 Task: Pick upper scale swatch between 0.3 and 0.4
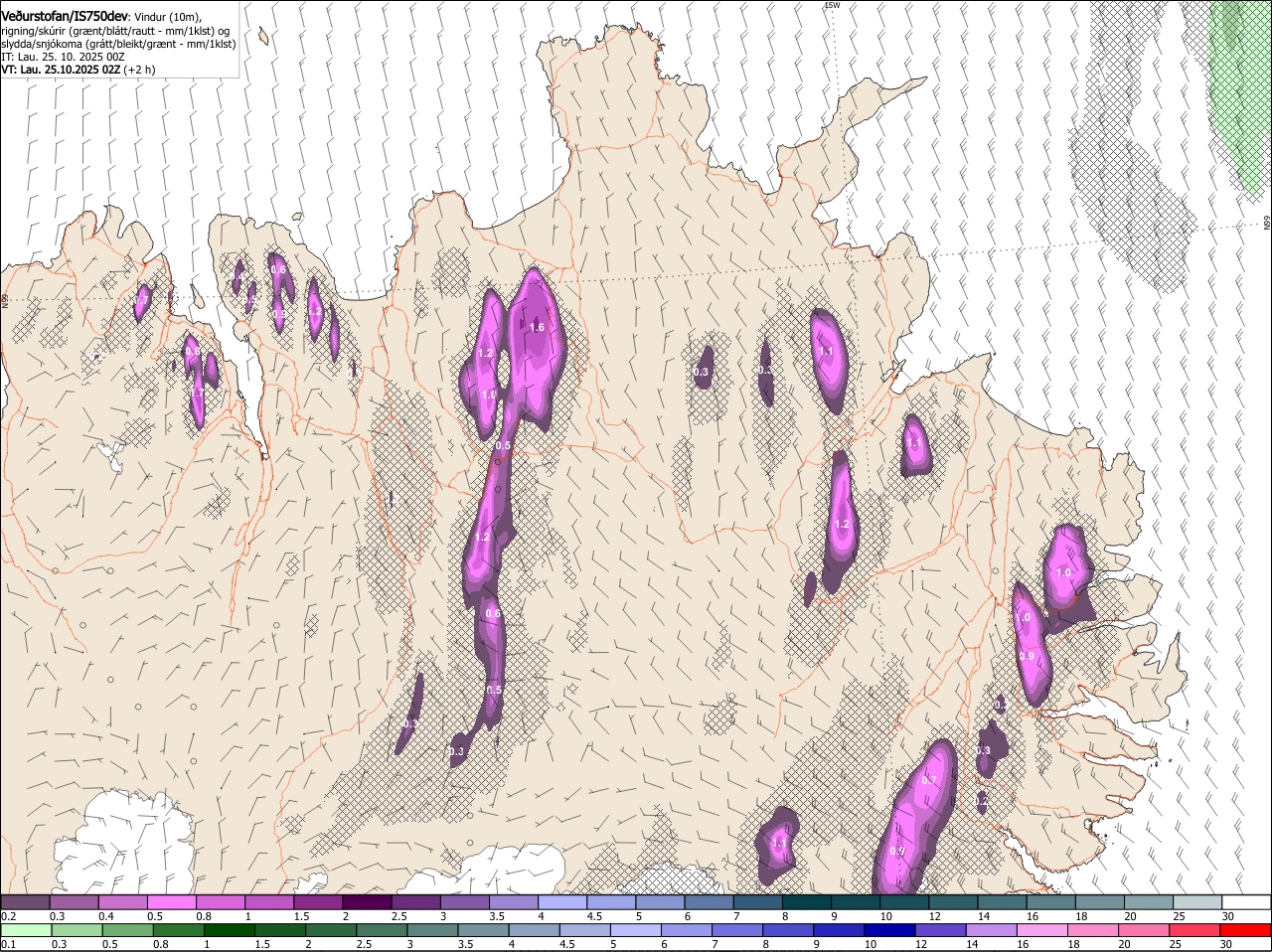click(x=74, y=901)
